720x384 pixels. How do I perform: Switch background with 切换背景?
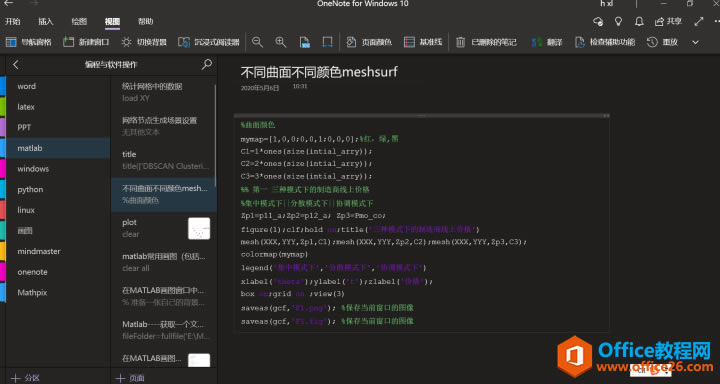point(144,42)
